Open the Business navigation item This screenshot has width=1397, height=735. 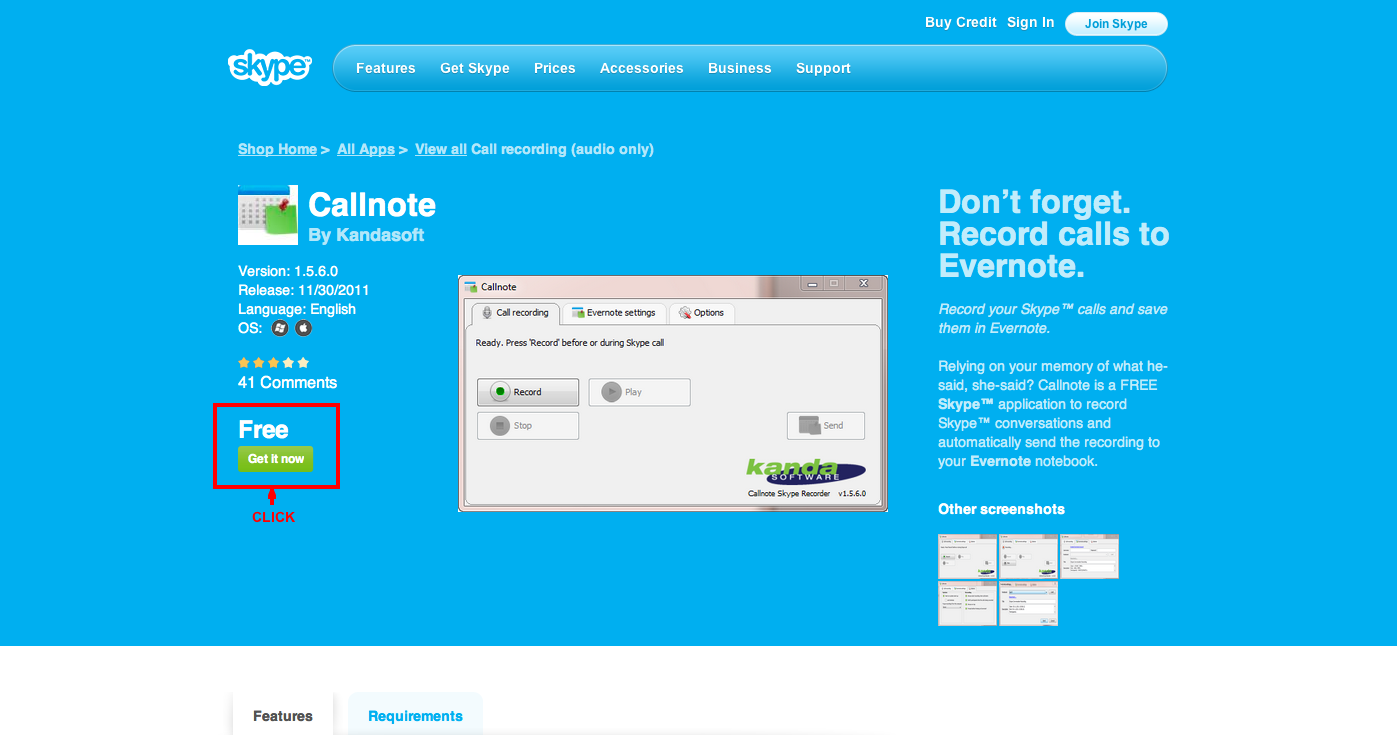(x=740, y=68)
